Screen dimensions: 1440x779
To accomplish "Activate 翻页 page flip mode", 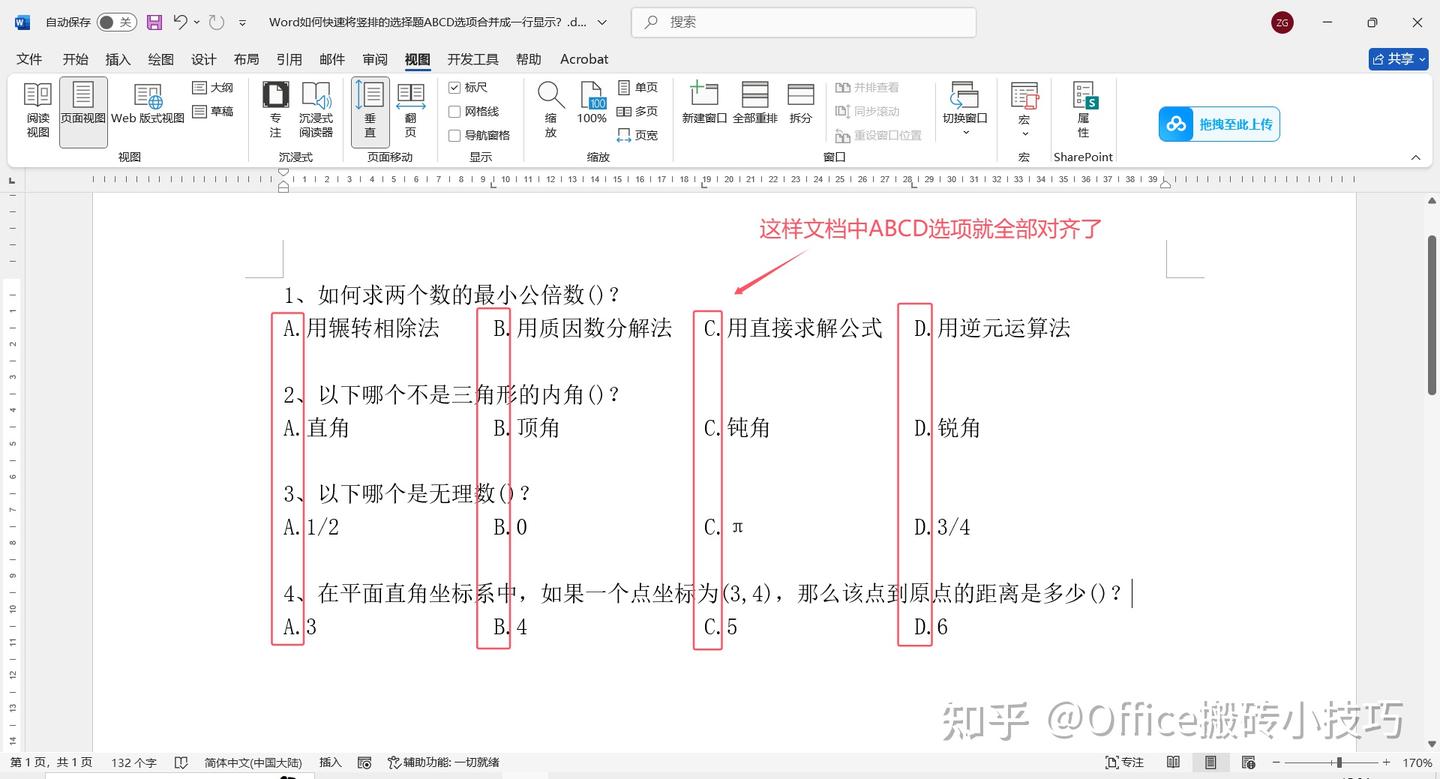I will (410, 108).
